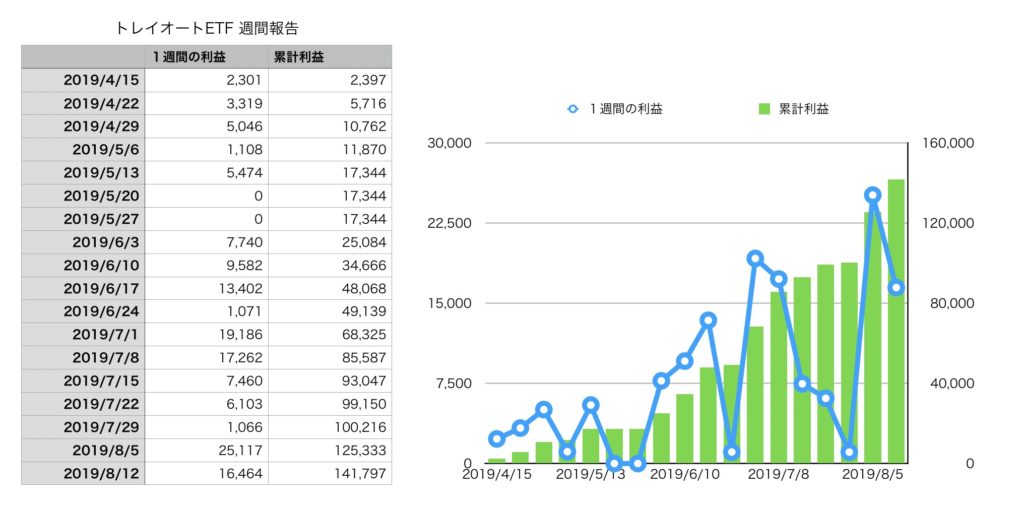Select date cell 2019/5/13 in the table
Image resolution: width=1024 pixels, height=506 pixels.
[x=83, y=173]
